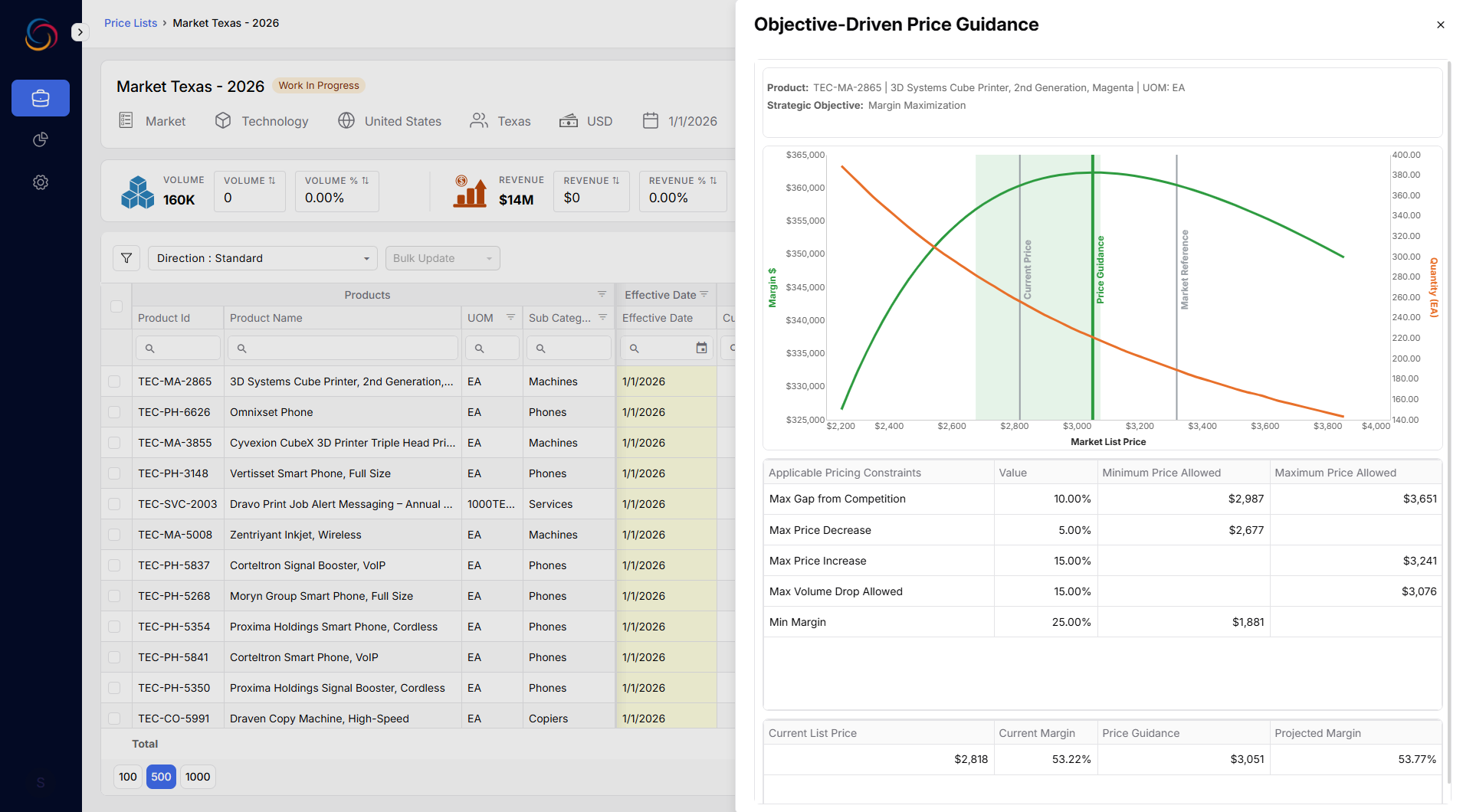
Task: Sort by REVENUE % arrows icon
Action: 713,181
